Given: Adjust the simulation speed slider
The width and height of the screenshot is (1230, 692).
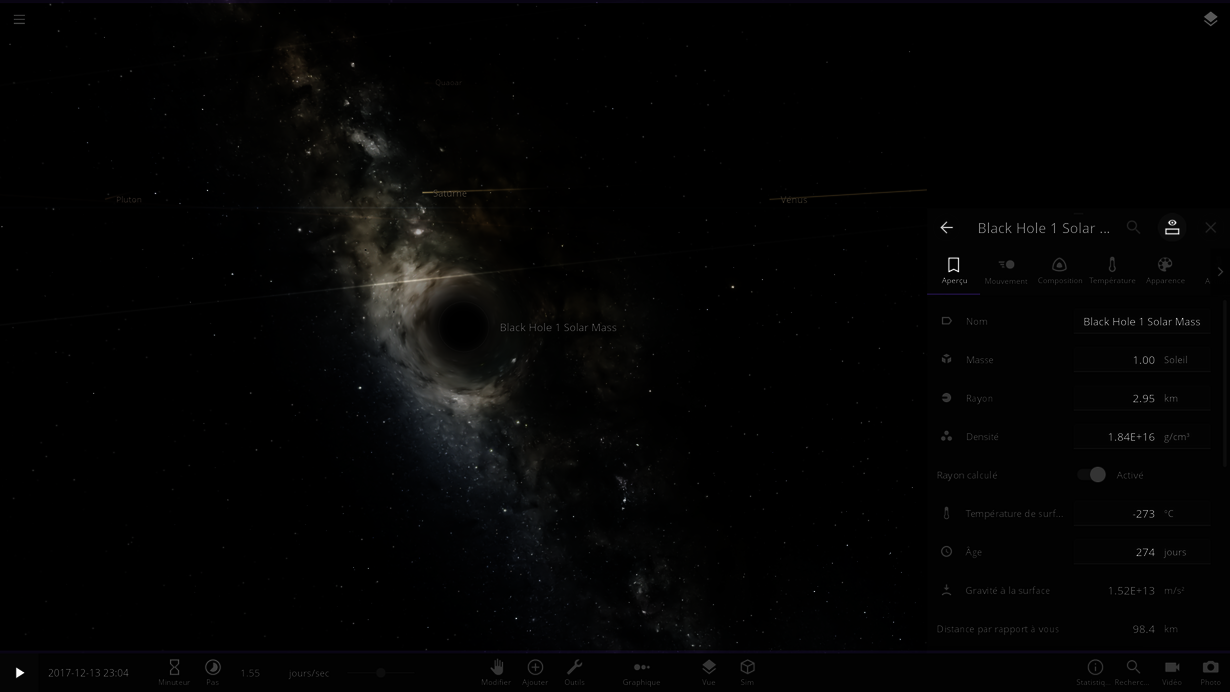Looking at the screenshot, I should click(381, 673).
